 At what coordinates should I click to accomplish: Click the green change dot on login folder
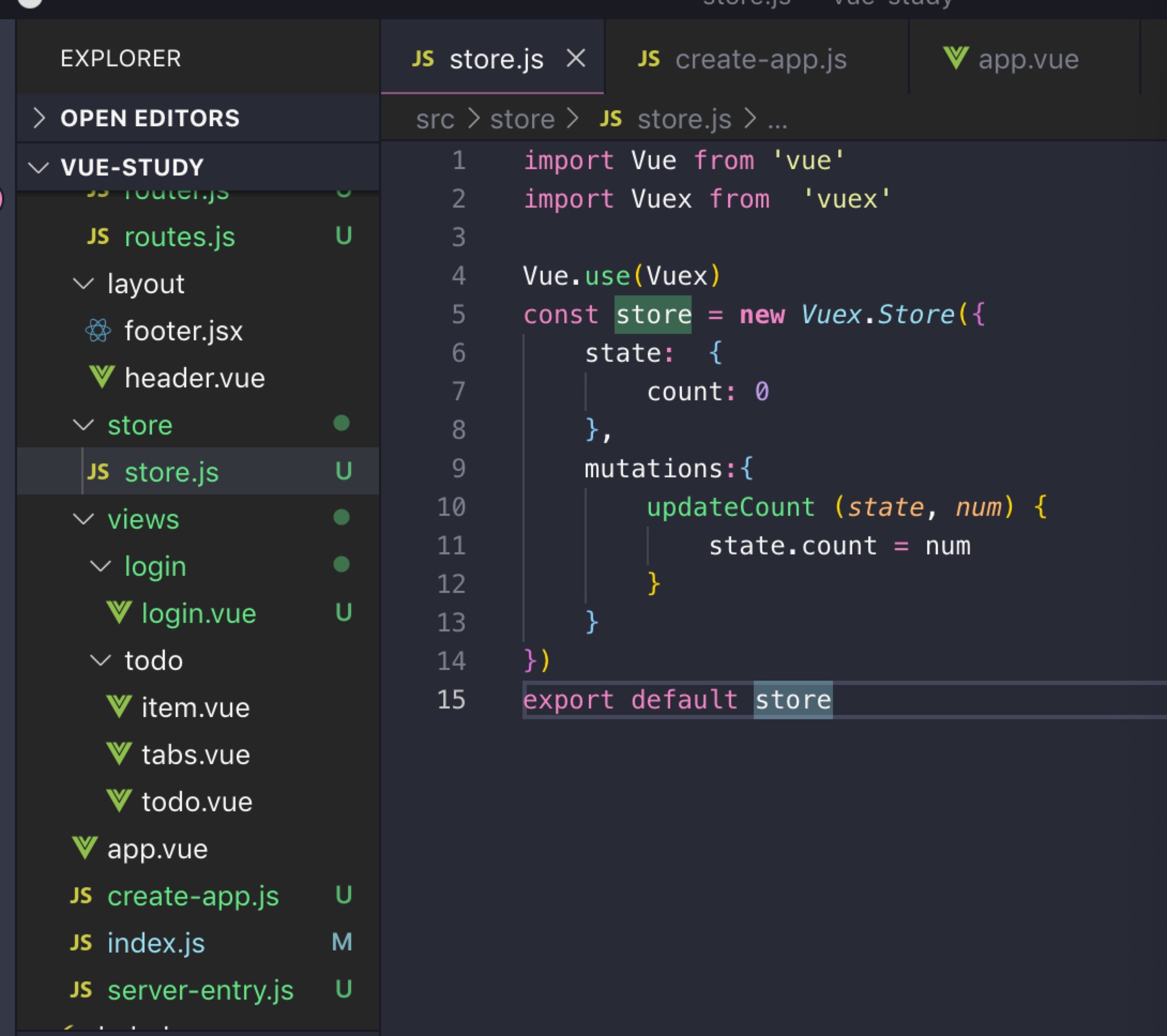[x=342, y=565]
